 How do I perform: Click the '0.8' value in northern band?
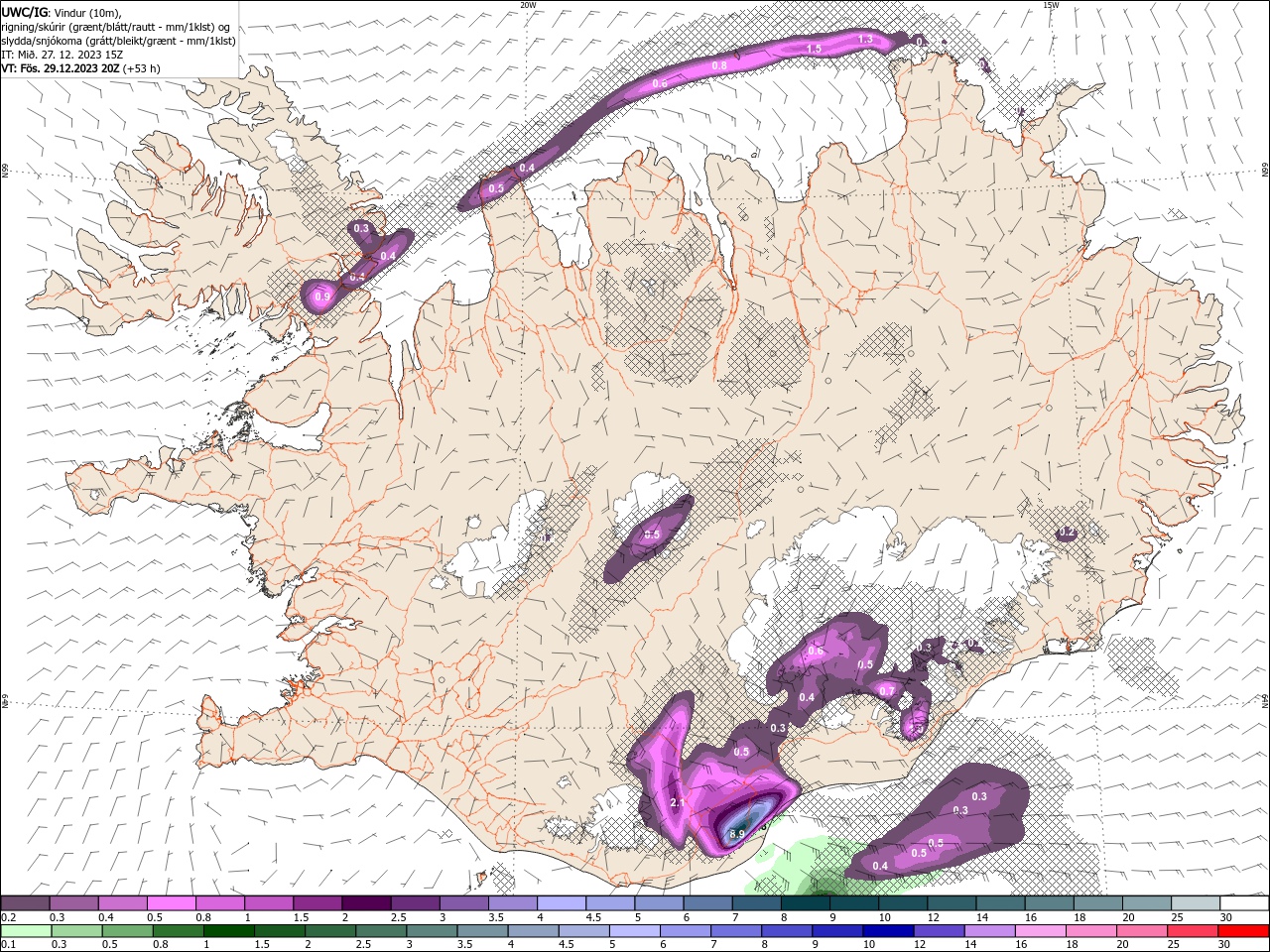pyautogui.click(x=719, y=65)
